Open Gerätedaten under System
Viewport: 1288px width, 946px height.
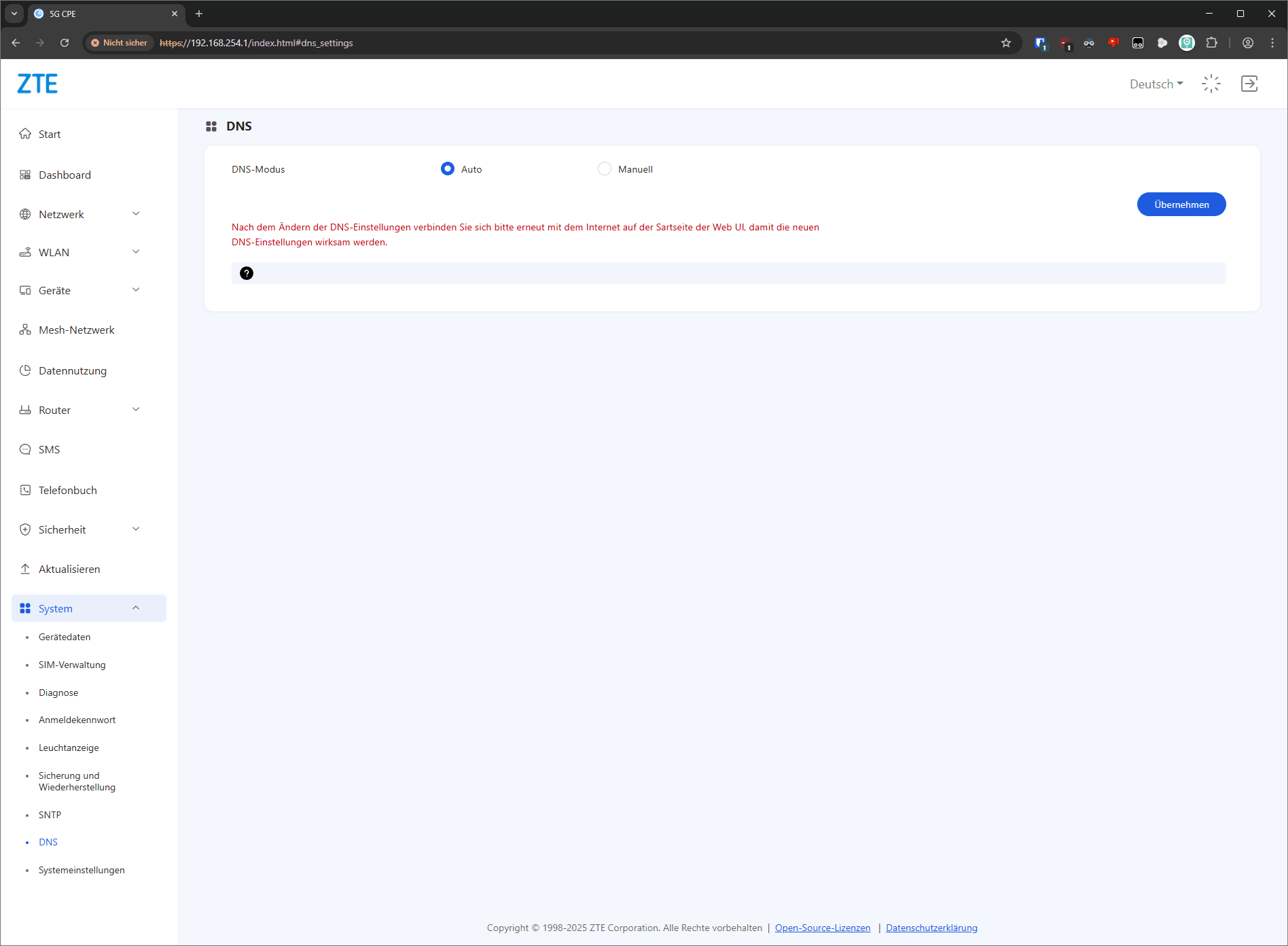65,637
